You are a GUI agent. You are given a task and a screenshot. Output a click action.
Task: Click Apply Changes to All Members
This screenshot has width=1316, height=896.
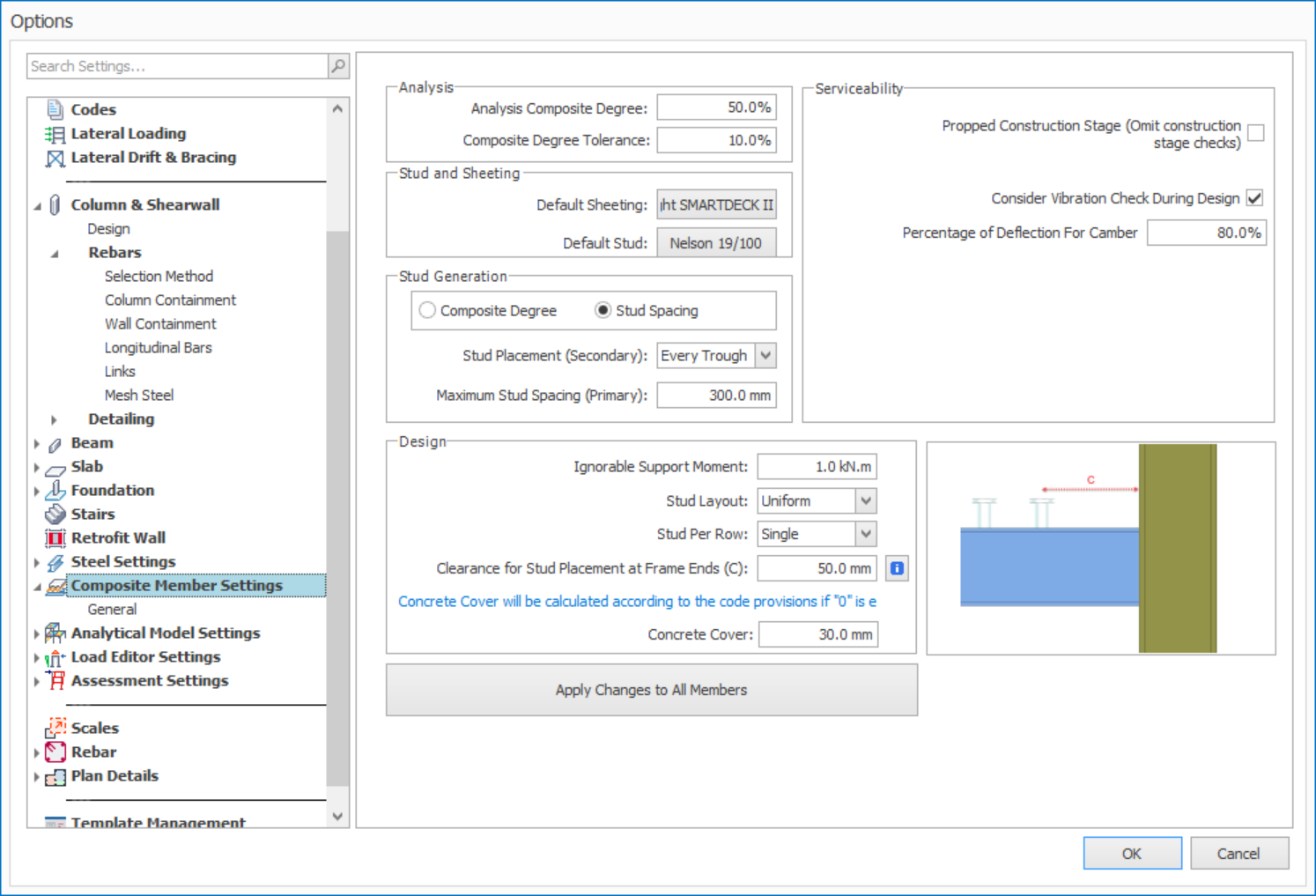coord(651,690)
